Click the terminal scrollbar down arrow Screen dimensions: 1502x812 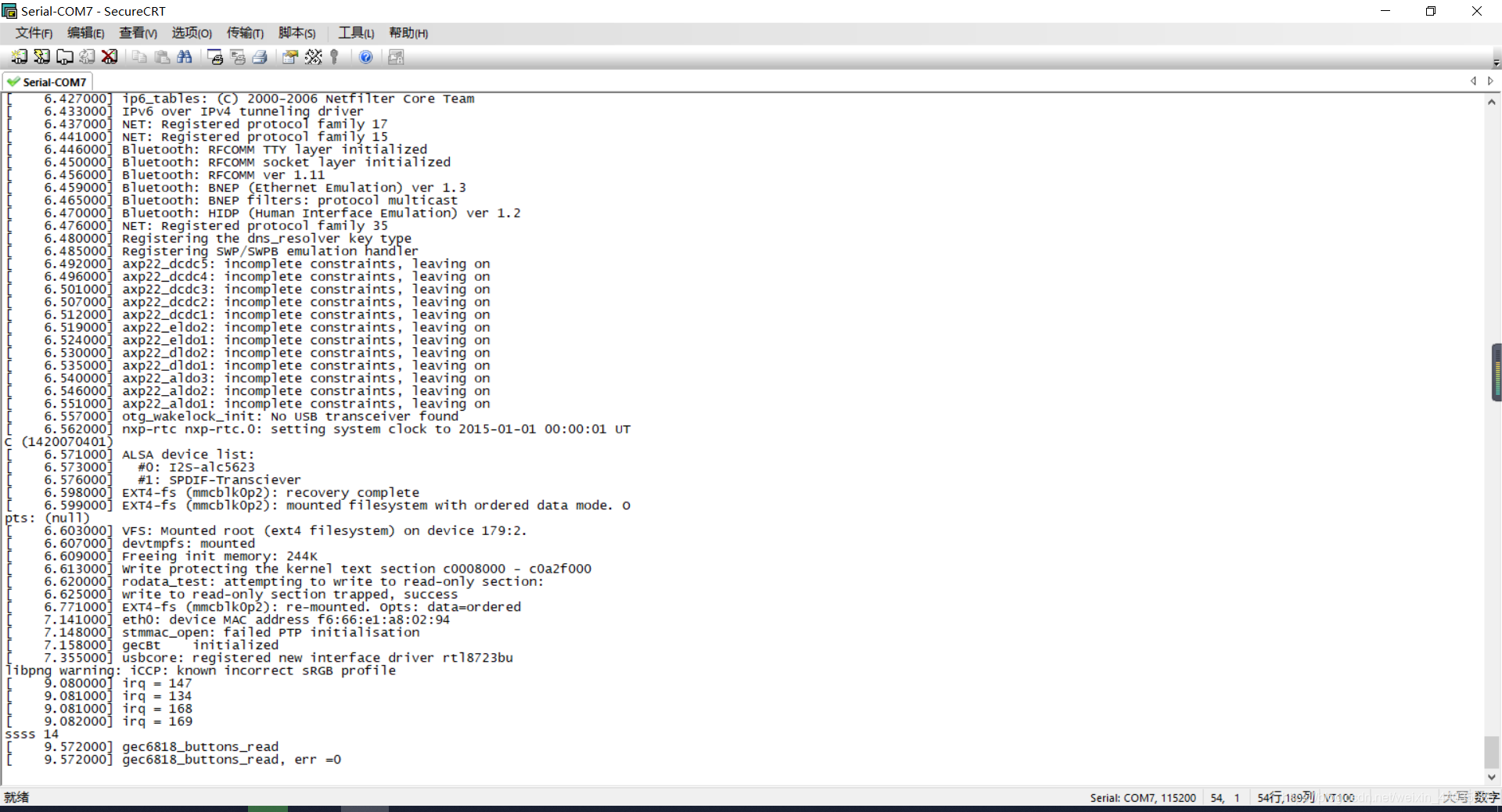click(1492, 777)
